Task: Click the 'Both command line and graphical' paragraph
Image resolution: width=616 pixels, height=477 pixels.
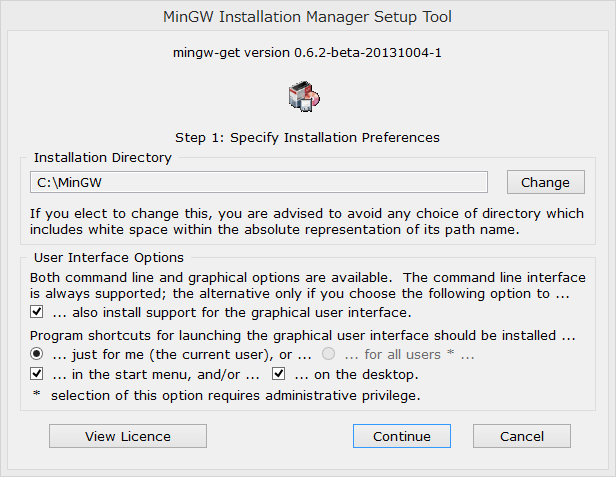Action: (x=308, y=286)
